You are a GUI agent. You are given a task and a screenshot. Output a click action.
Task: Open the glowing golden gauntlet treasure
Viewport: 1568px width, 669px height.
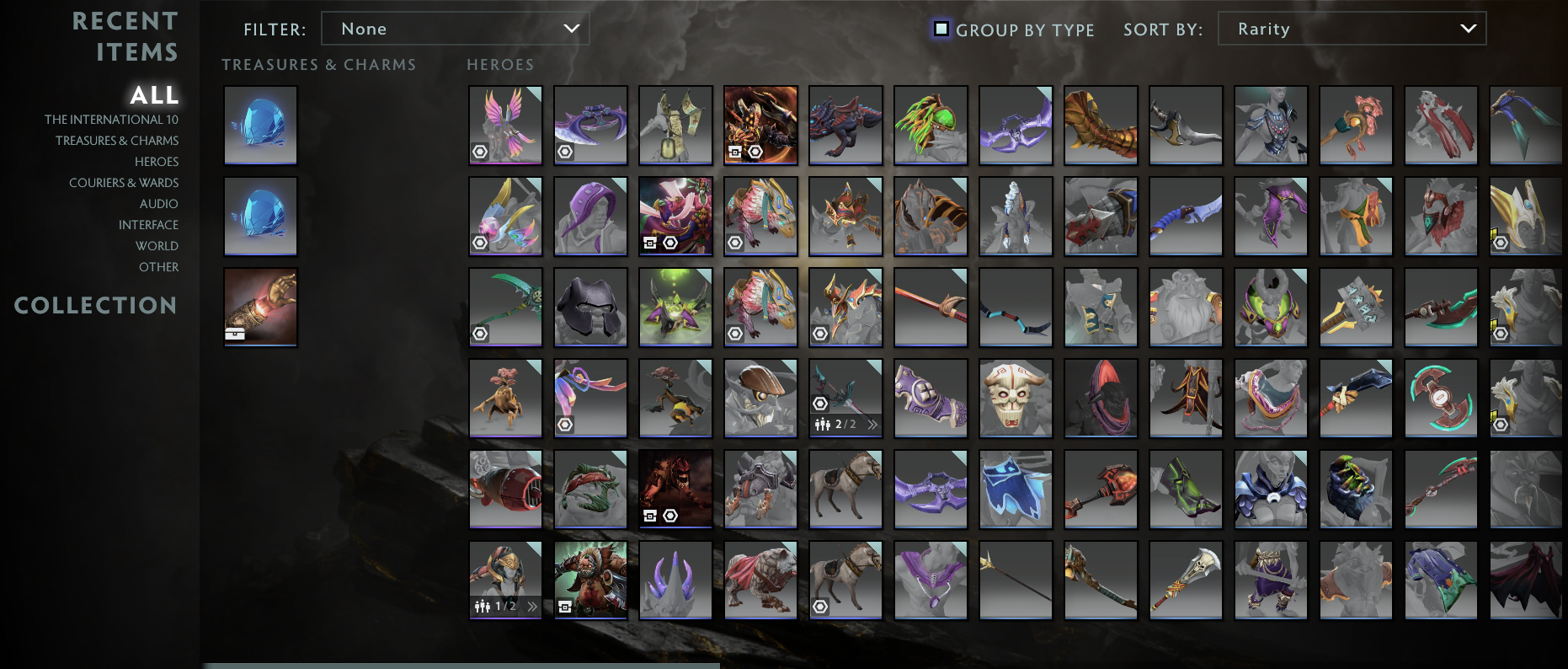tap(260, 307)
